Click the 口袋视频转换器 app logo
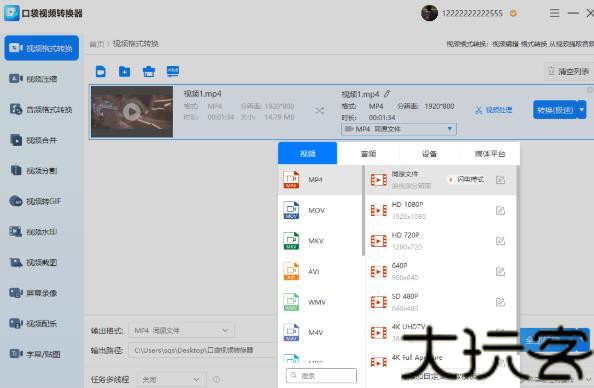This screenshot has height=388, width=594. [11, 13]
